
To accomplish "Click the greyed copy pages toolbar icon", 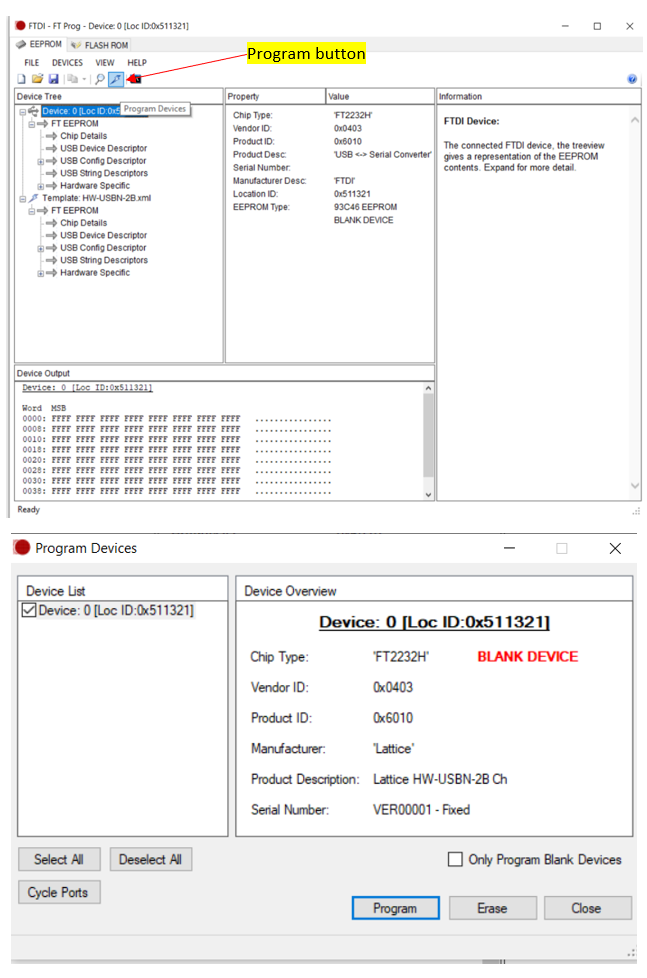I will click(72, 79).
